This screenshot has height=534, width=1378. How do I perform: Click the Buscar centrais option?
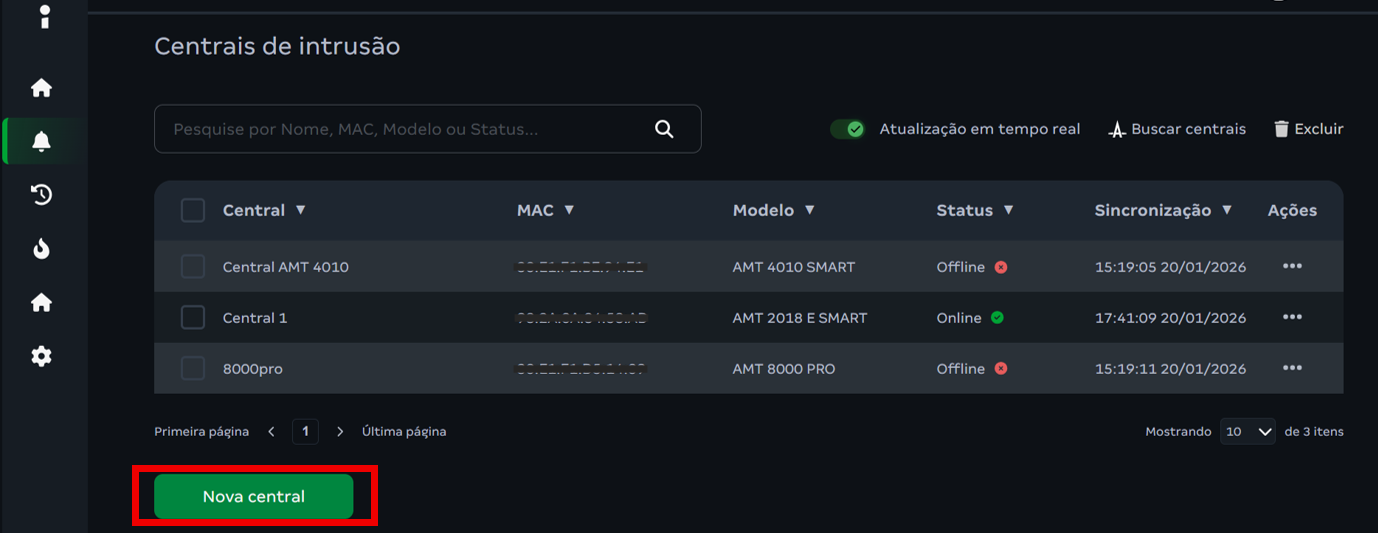(x=1178, y=129)
